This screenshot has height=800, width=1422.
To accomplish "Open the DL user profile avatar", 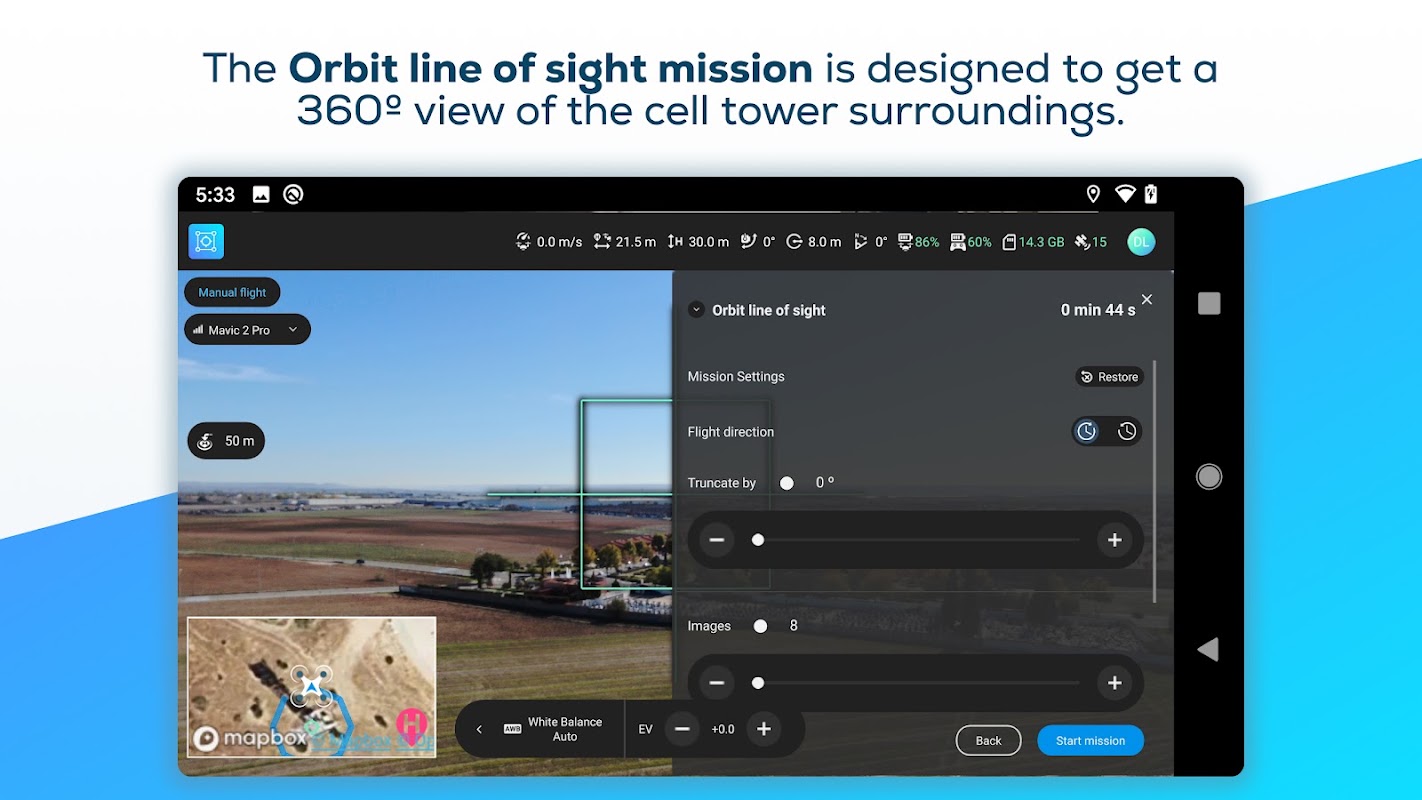I will [1141, 241].
